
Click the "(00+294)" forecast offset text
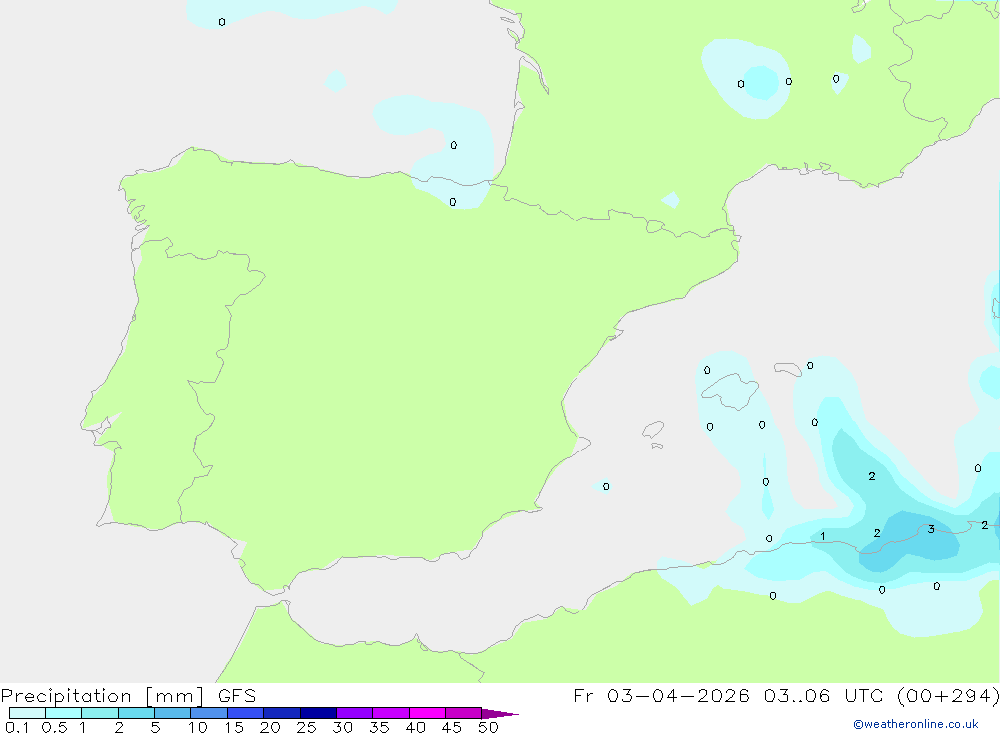pyautogui.click(x=948, y=696)
